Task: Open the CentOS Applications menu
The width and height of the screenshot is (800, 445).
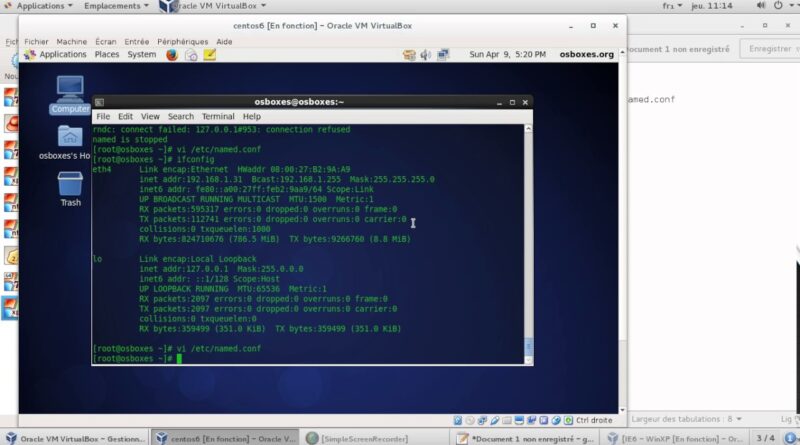Action: (x=56, y=54)
